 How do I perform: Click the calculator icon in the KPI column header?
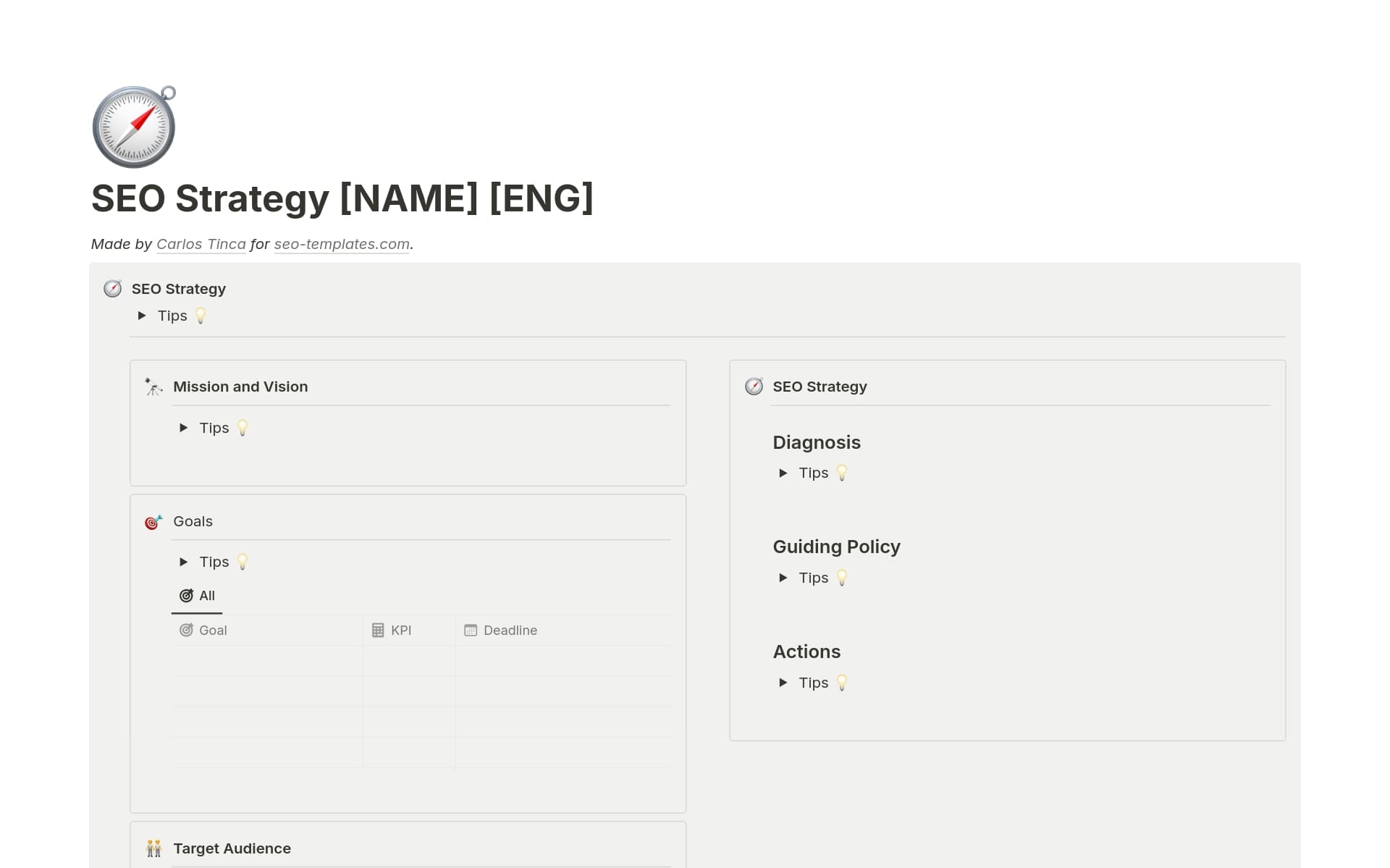tap(378, 630)
